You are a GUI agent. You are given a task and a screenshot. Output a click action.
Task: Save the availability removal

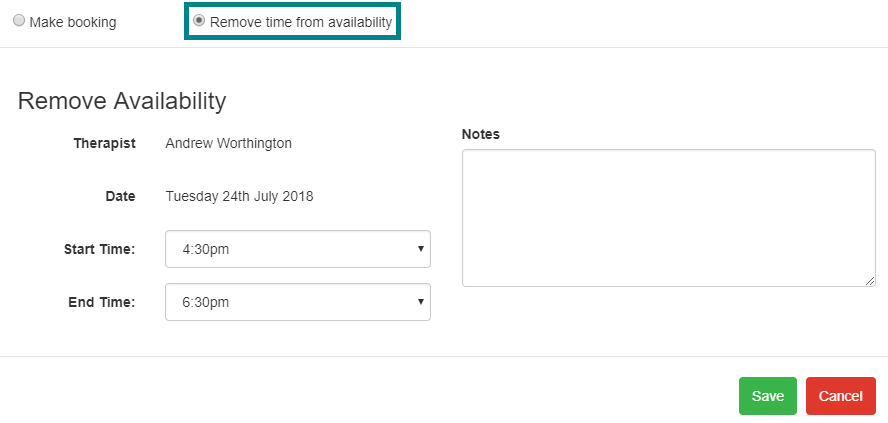(x=768, y=396)
